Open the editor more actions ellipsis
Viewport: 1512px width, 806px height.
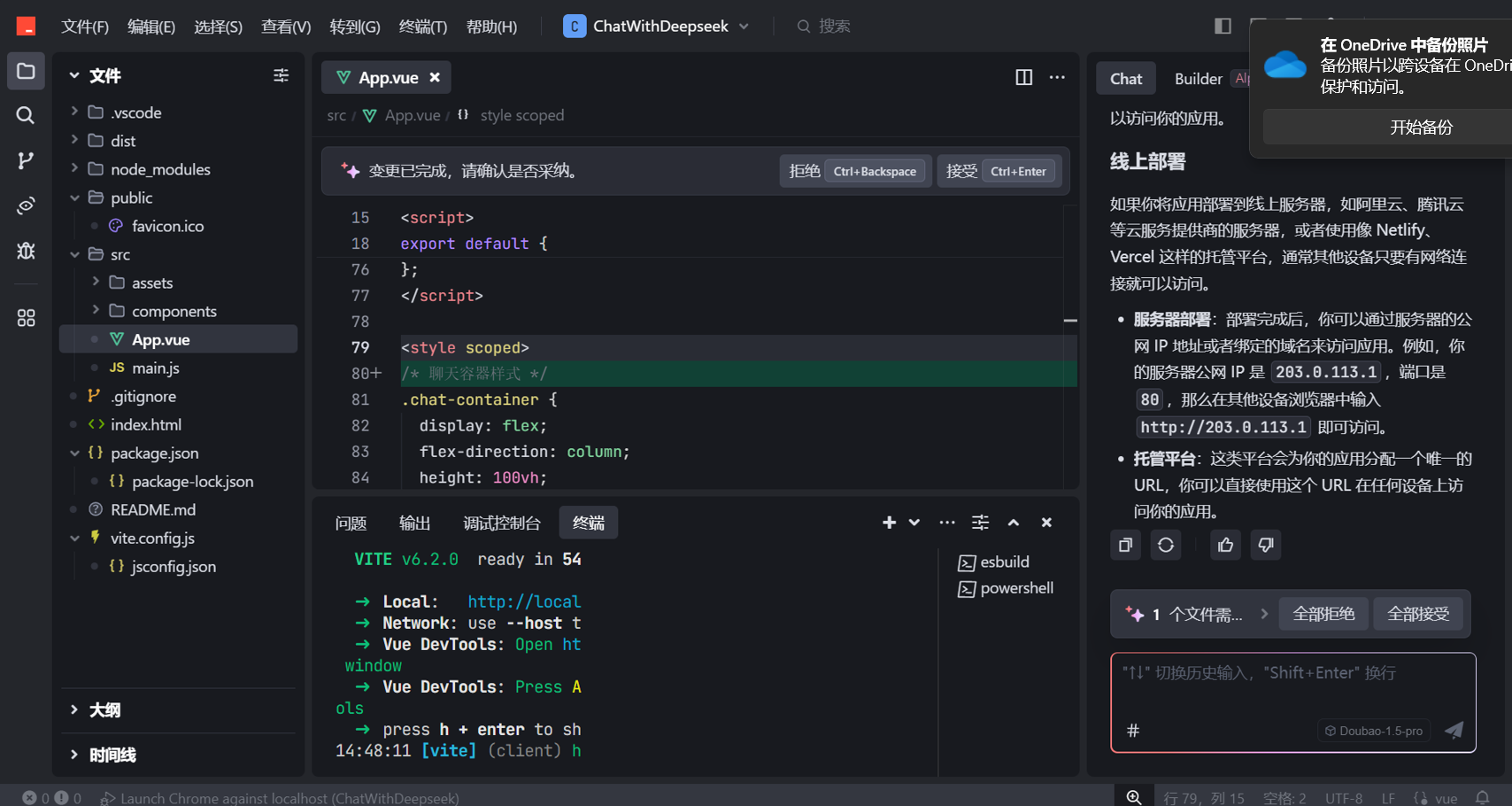[1057, 77]
